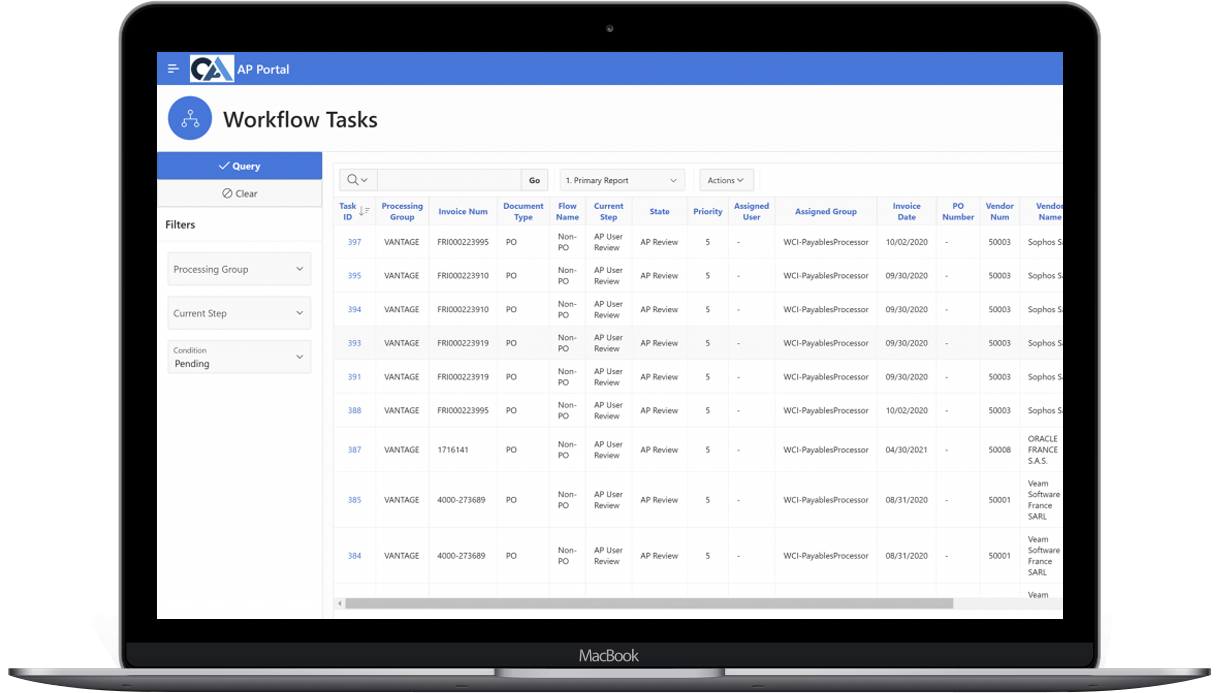This screenshot has width=1219, height=693.
Task: Open the Actions menu
Action: [726, 180]
